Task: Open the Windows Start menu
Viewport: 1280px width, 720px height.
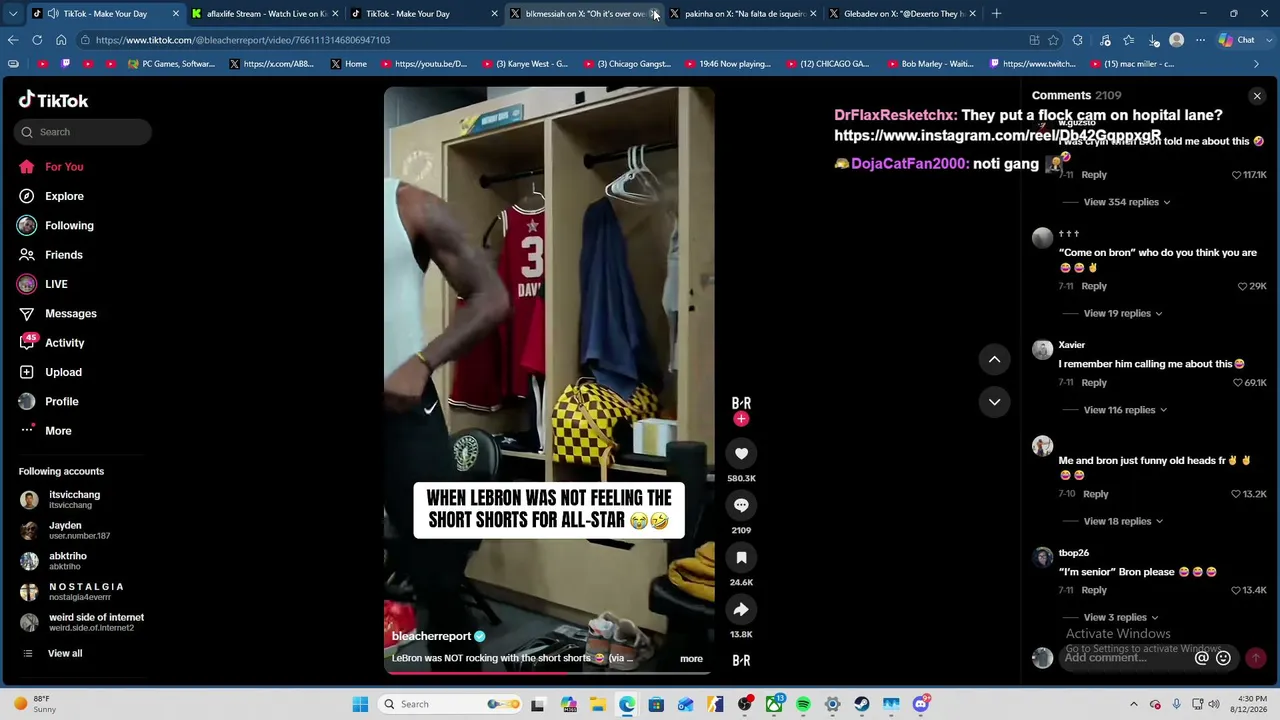Action: pyautogui.click(x=360, y=704)
